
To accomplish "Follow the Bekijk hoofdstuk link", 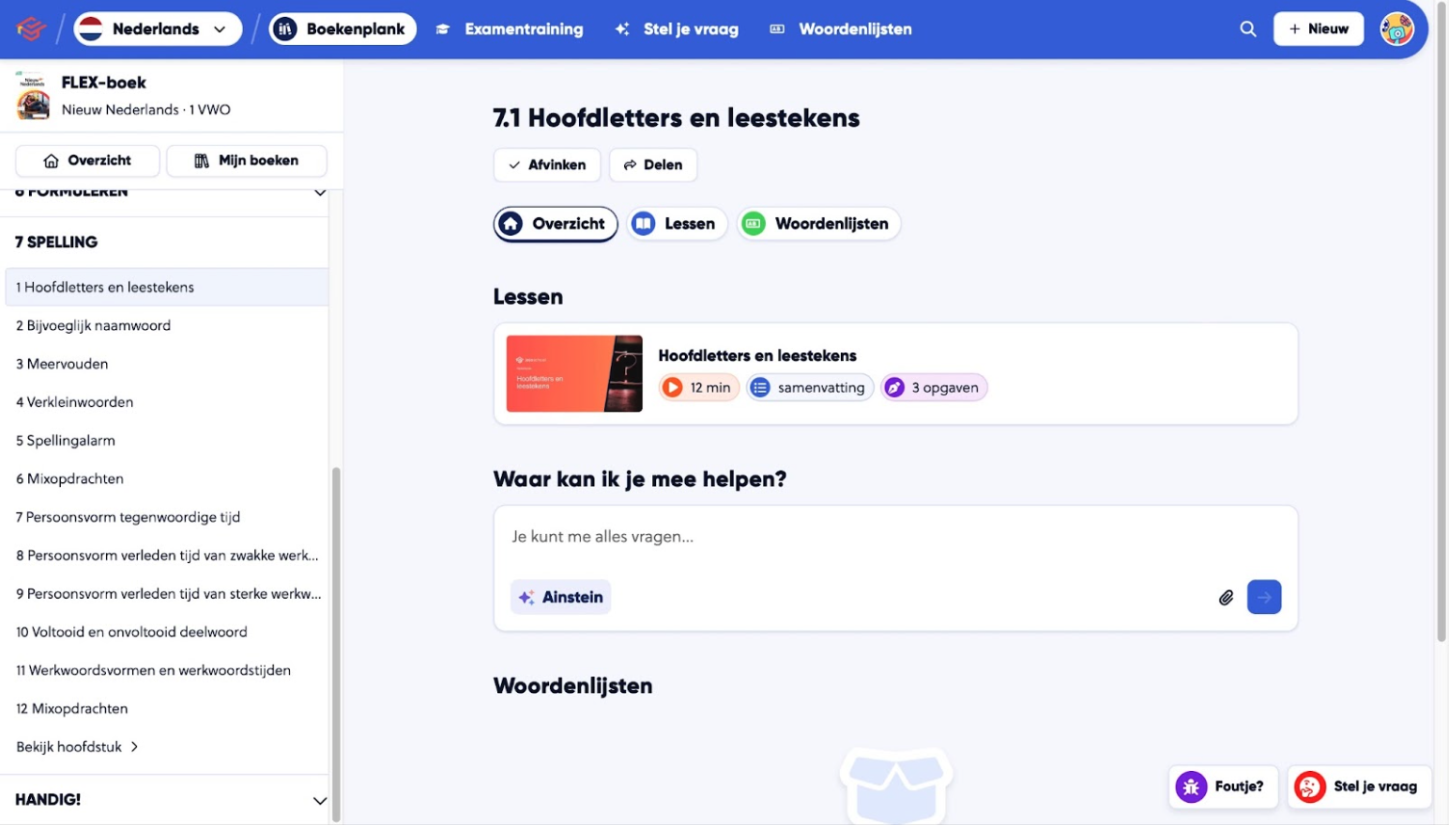I will click(77, 746).
